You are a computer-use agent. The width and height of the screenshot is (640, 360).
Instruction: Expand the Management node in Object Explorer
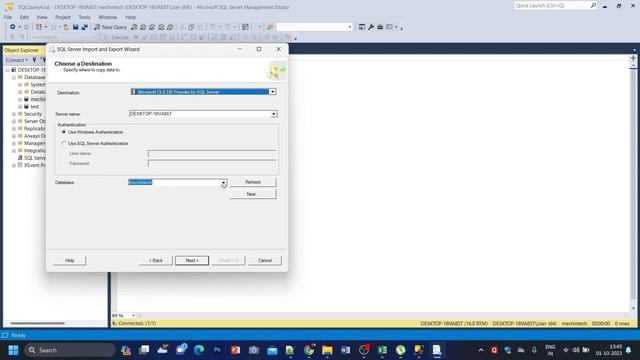[14, 143]
